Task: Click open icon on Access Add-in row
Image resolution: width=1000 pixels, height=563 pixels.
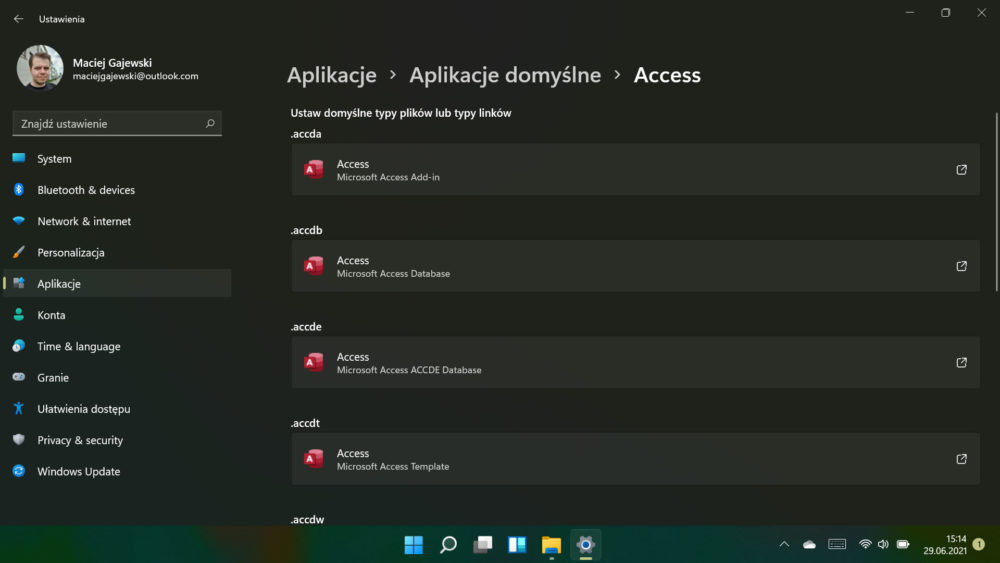Action: pos(961,170)
